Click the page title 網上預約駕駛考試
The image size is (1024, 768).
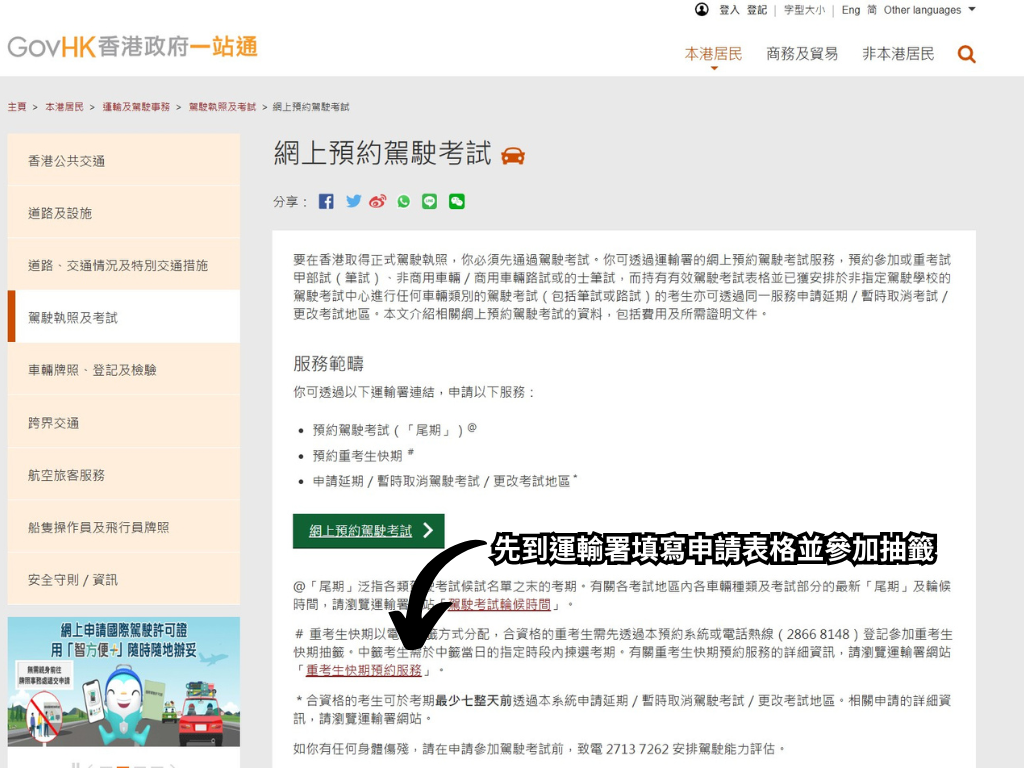383,153
